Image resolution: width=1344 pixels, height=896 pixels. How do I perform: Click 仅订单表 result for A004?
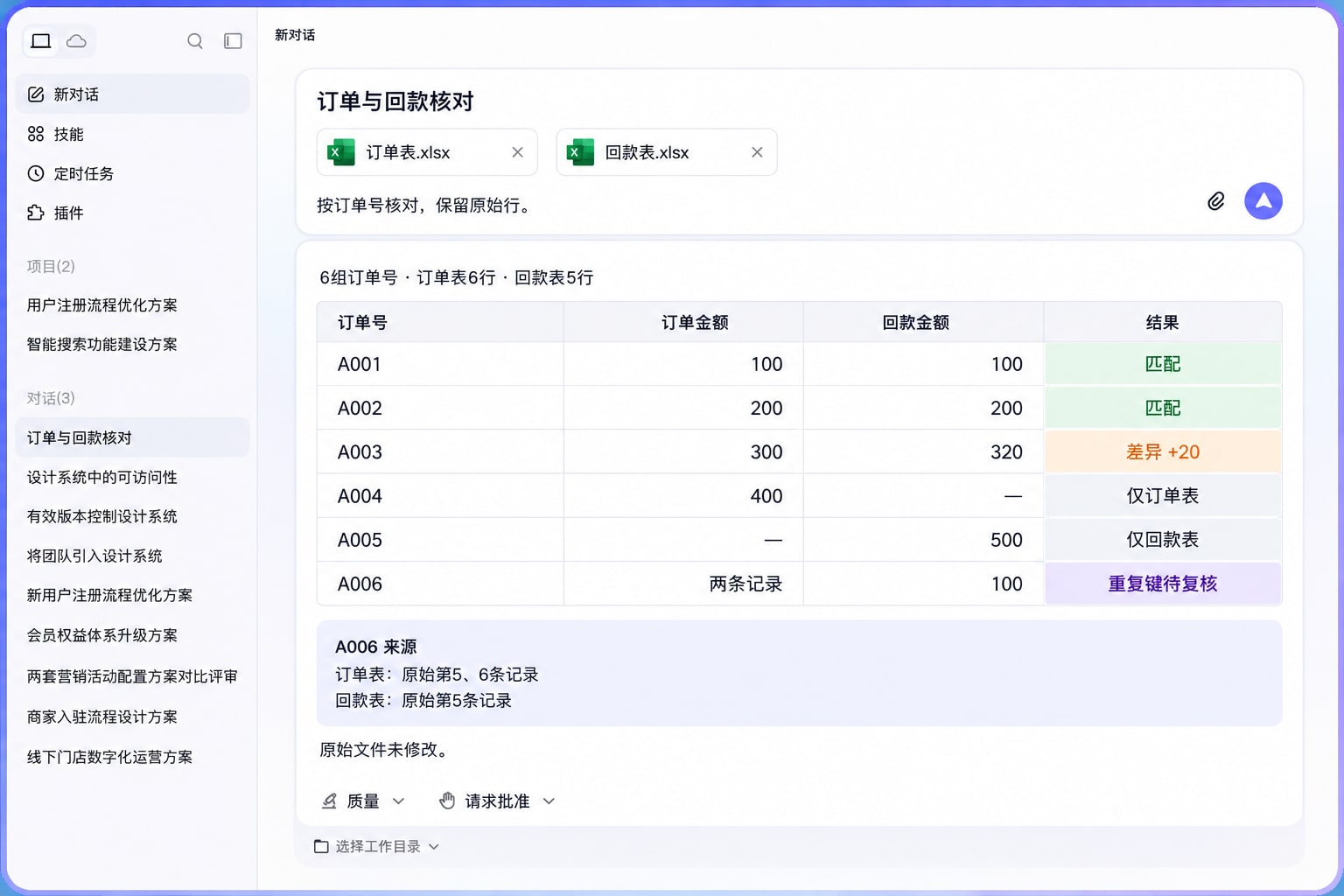point(1163,496)
